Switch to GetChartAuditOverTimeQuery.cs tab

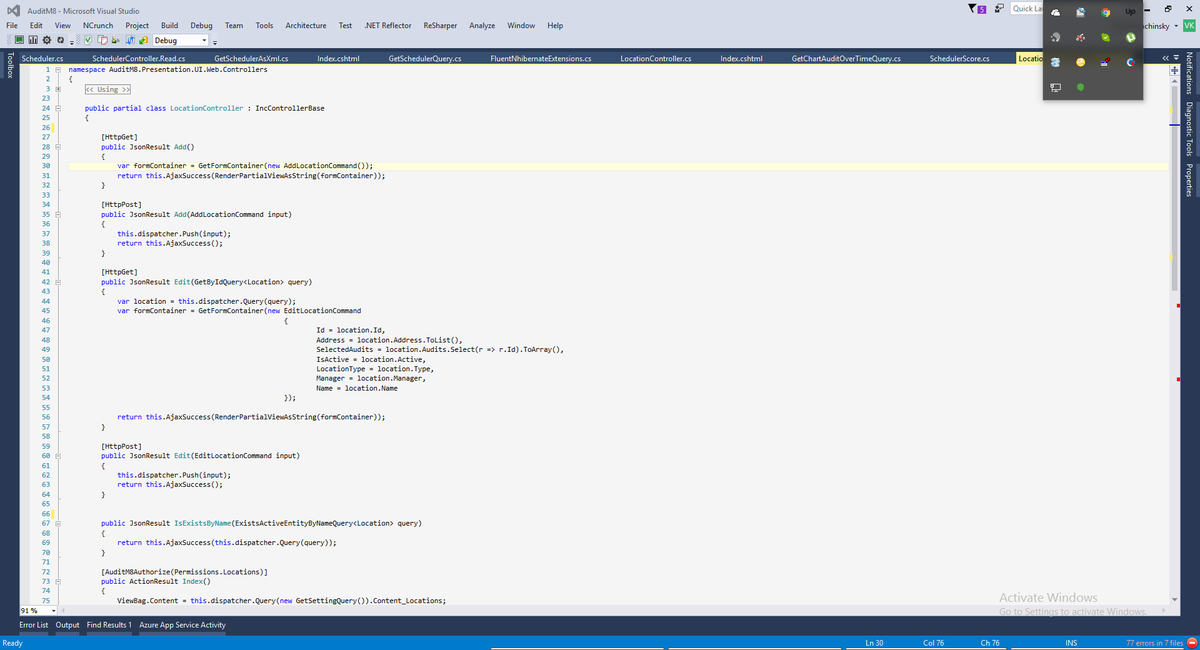click(846, 59)
